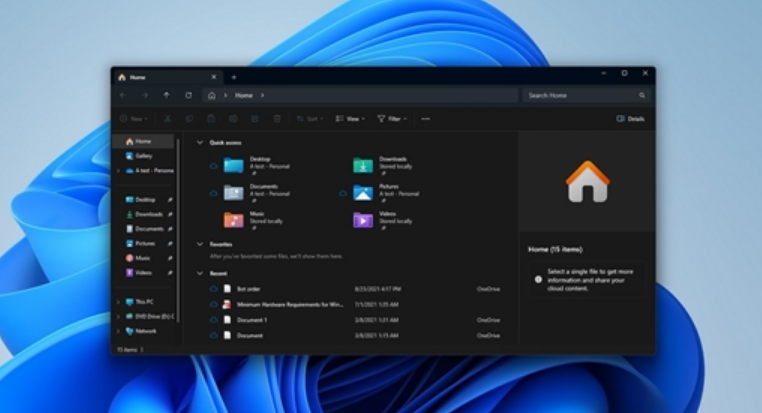
Task: Close the Home tab
Action: [214, 77]
